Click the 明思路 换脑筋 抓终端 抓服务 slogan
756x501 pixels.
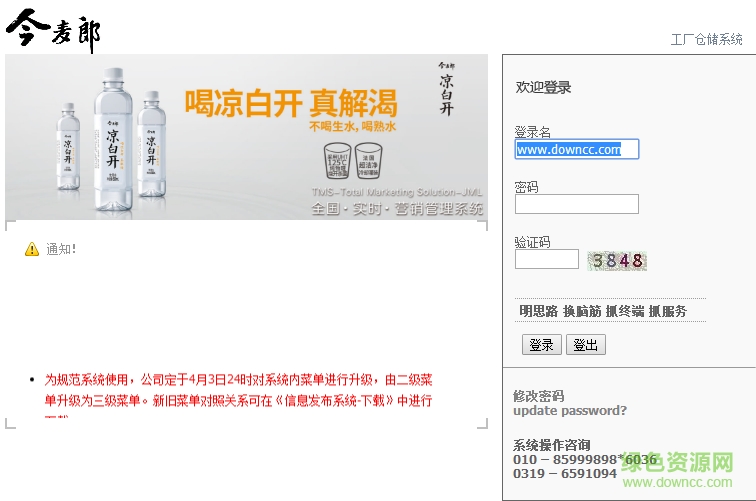pos(603,311)
